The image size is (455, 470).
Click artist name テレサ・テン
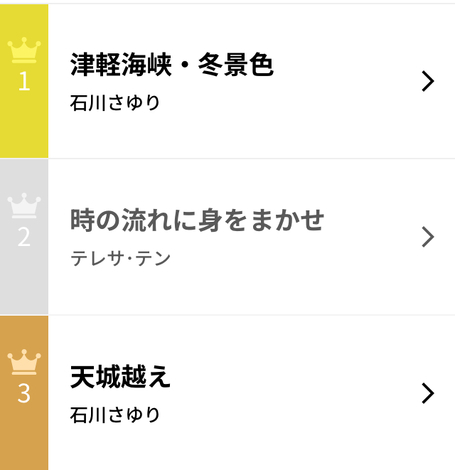[x=120, y=259]
